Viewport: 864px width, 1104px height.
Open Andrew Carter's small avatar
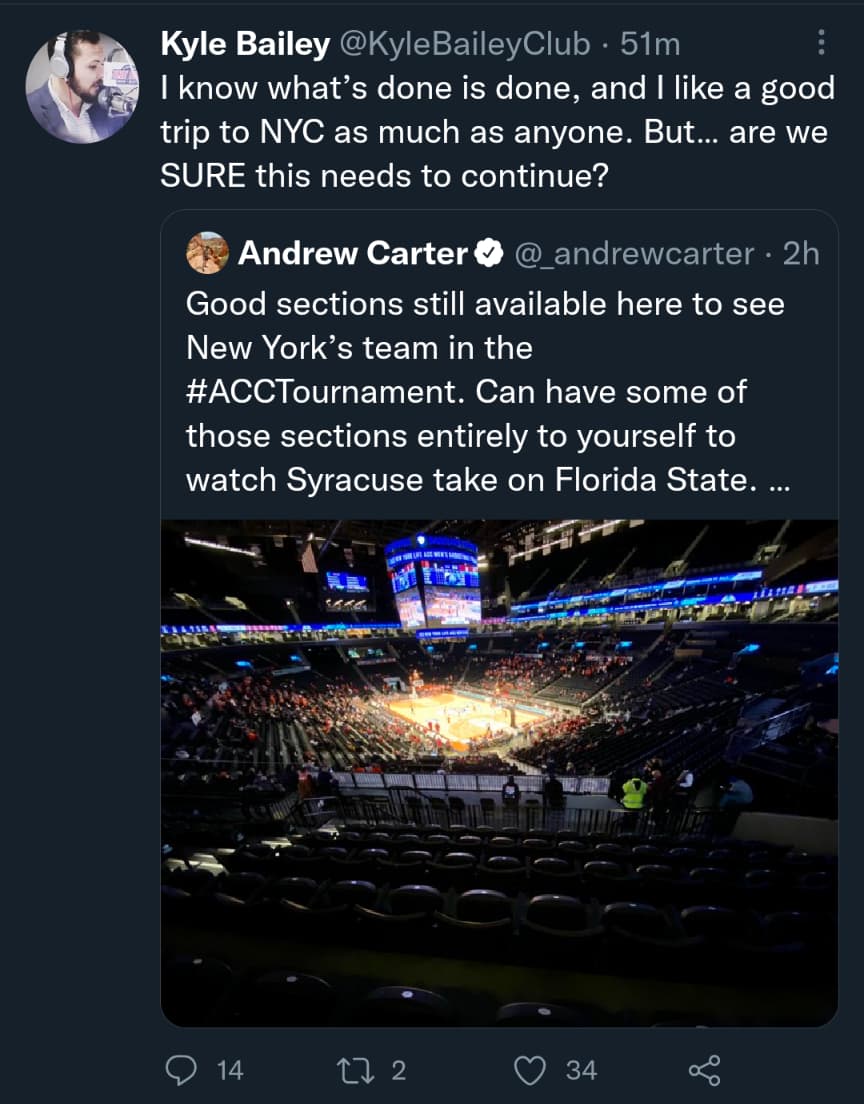pos(208,253)
